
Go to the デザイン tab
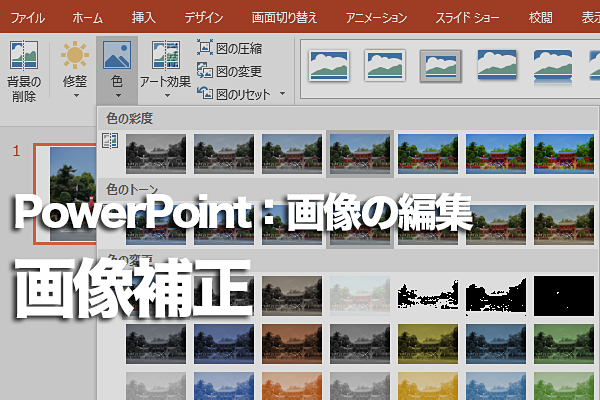click(204, 18)
